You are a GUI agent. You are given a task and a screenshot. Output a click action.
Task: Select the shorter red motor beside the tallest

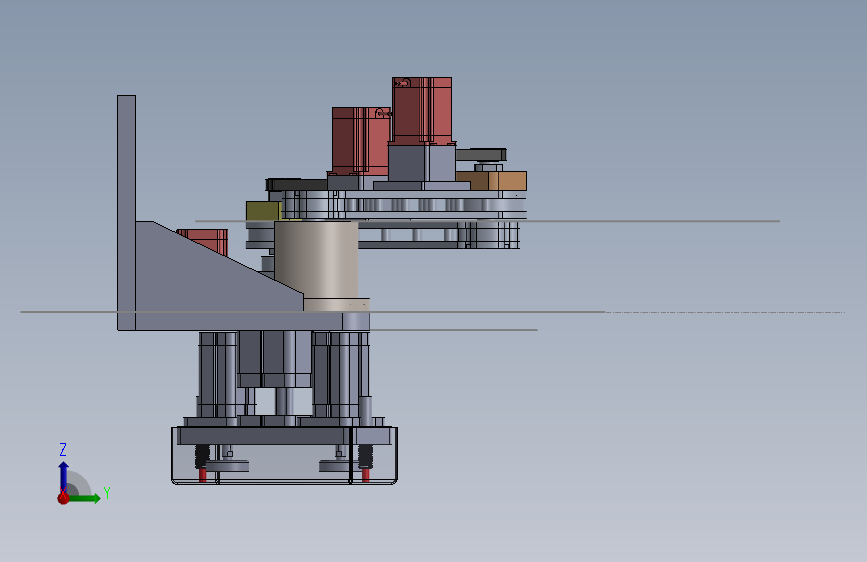(361, 140)
